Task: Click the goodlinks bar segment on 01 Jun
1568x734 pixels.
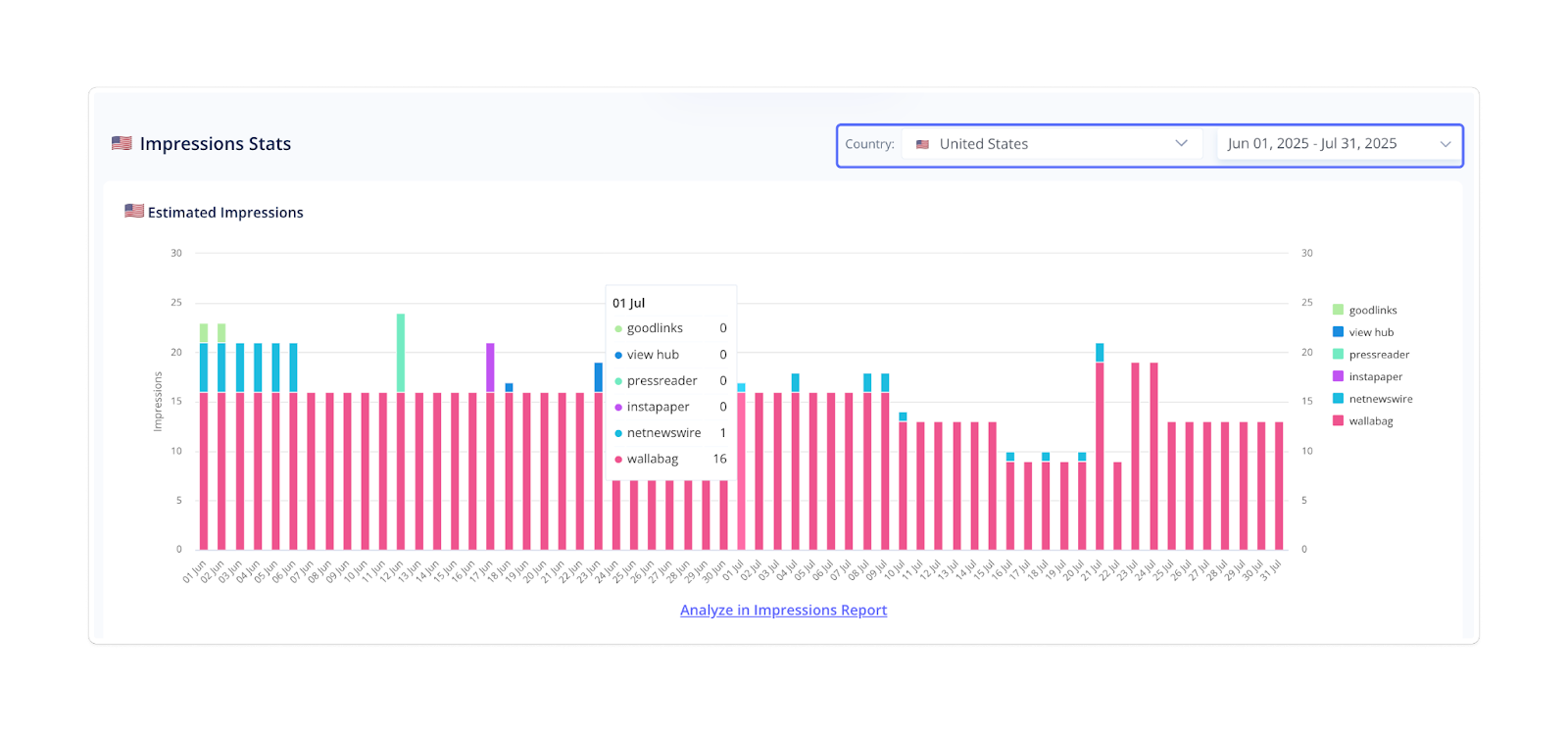Action: pos(204,333)
